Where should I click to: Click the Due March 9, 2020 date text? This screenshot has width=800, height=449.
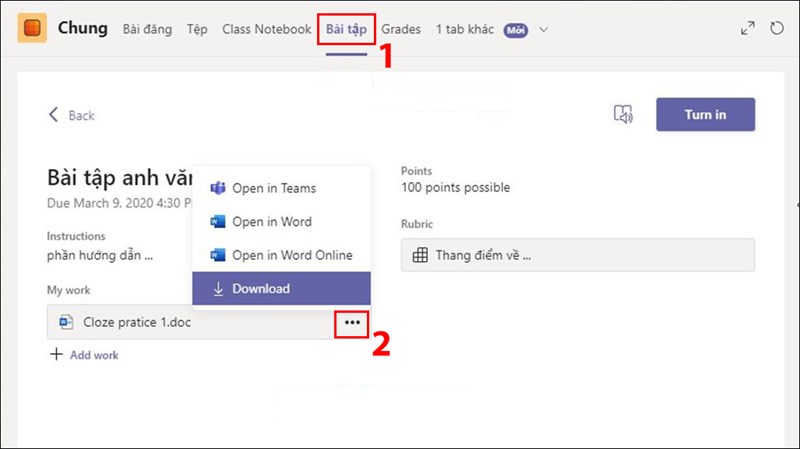point(119,203)
